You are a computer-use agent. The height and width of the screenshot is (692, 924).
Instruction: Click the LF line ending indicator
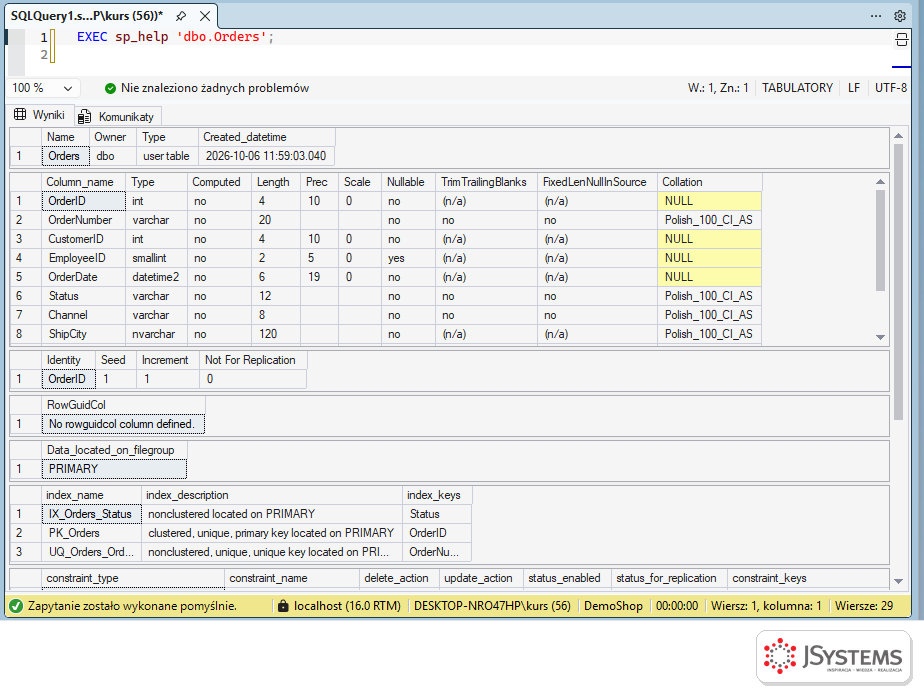[854, 88]
